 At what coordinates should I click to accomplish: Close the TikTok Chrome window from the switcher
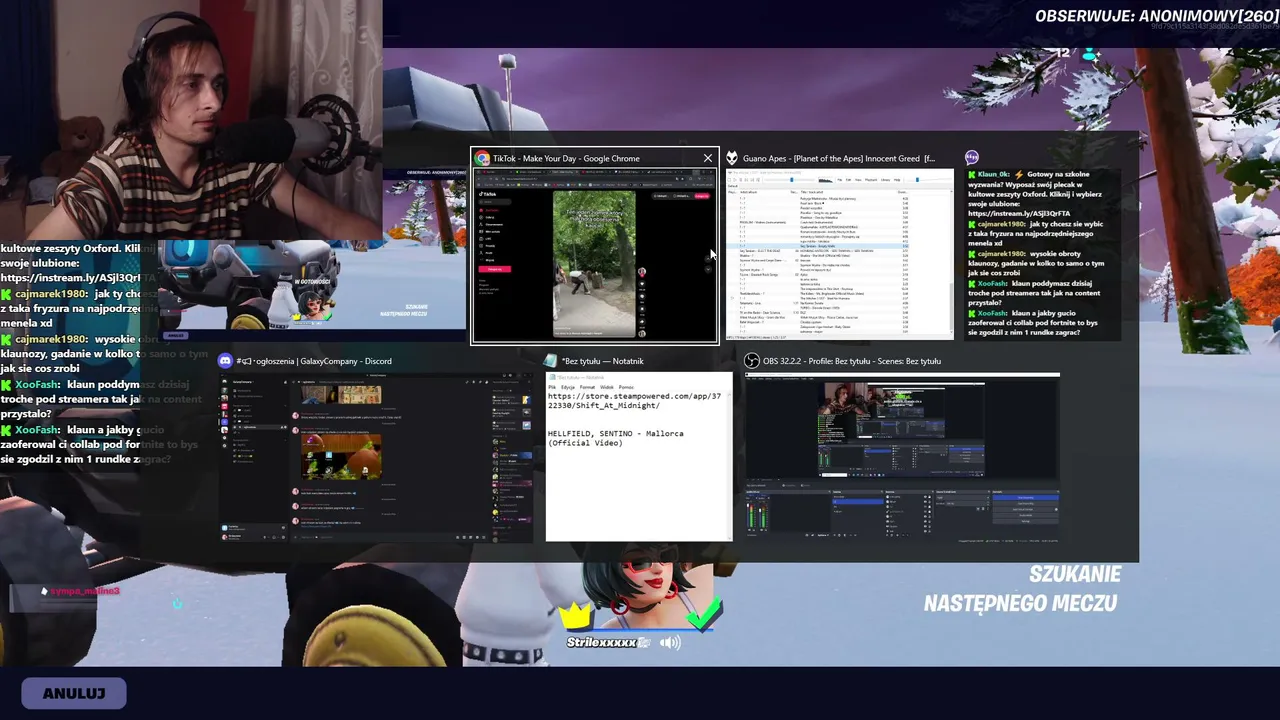(708, 158)
